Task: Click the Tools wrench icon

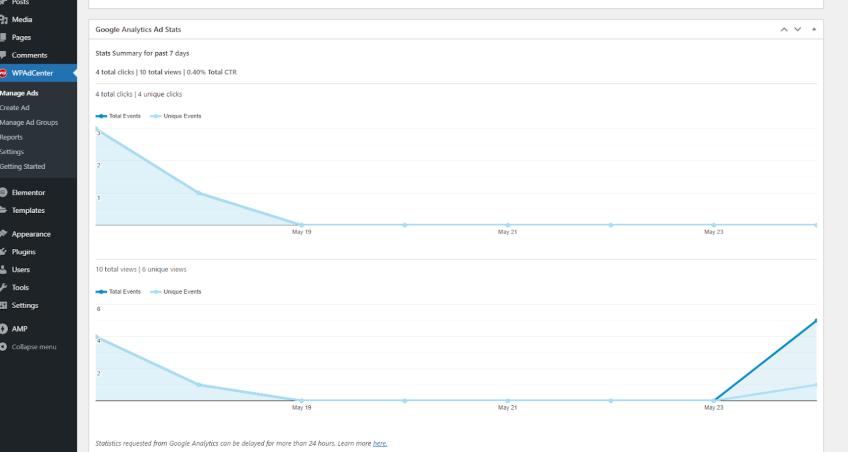Action: pos(3,288)
